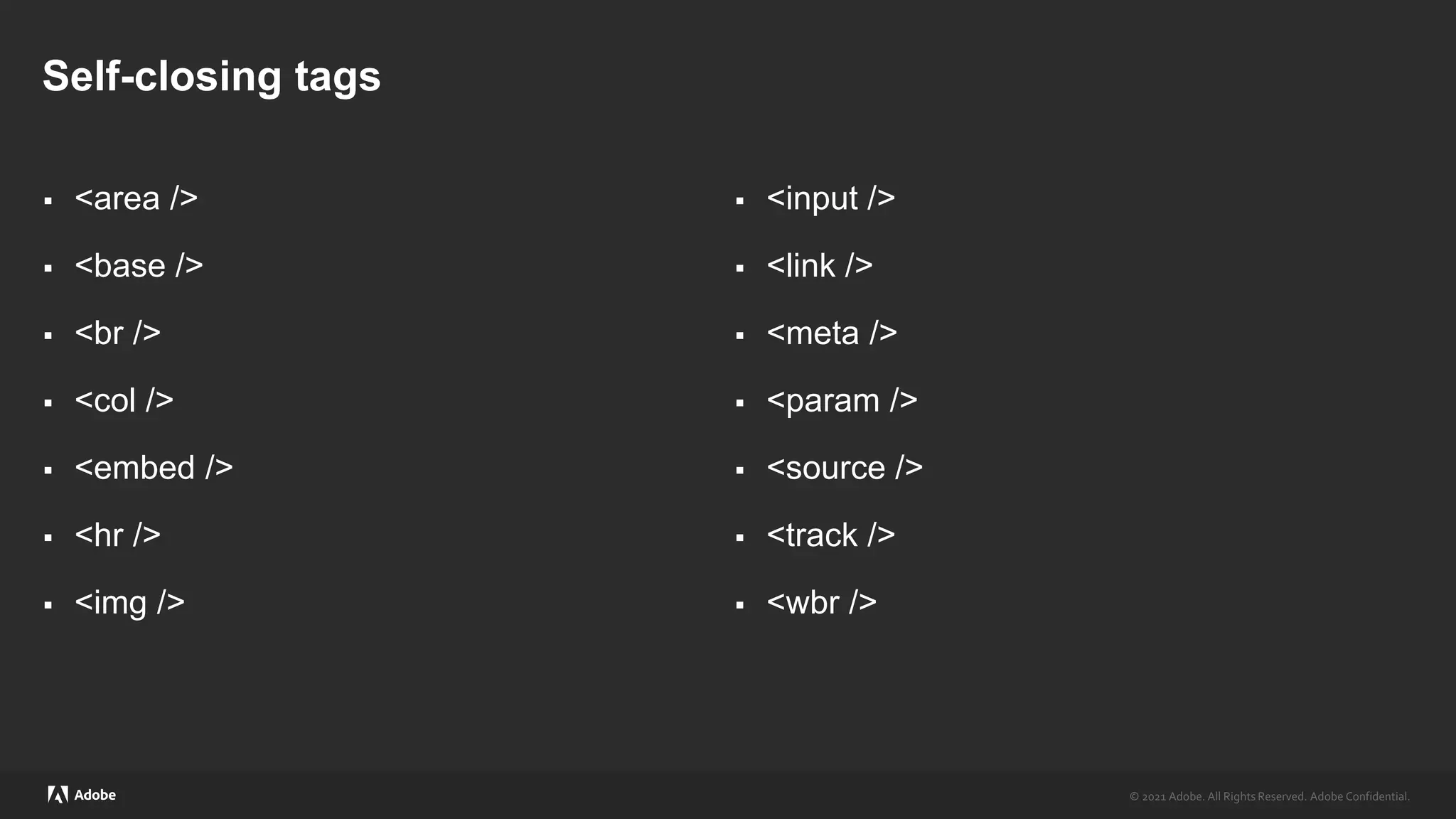The height and width of the screenshot is (819, 1456).
Task: Select the <hr /> tag text
Action: pos(117,535)
